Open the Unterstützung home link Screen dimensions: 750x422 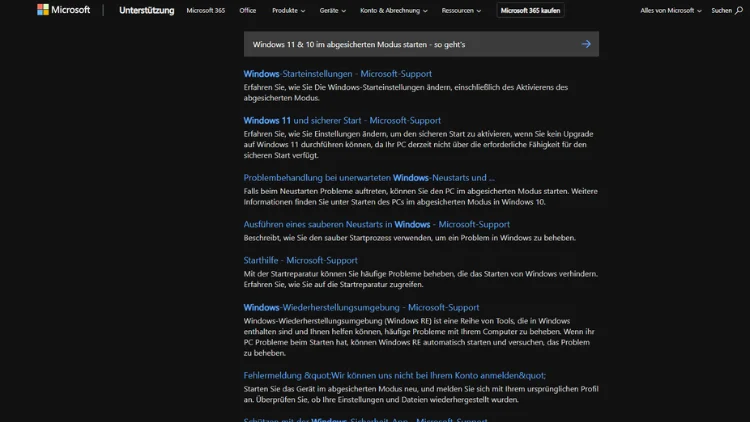tap(146, 10)
